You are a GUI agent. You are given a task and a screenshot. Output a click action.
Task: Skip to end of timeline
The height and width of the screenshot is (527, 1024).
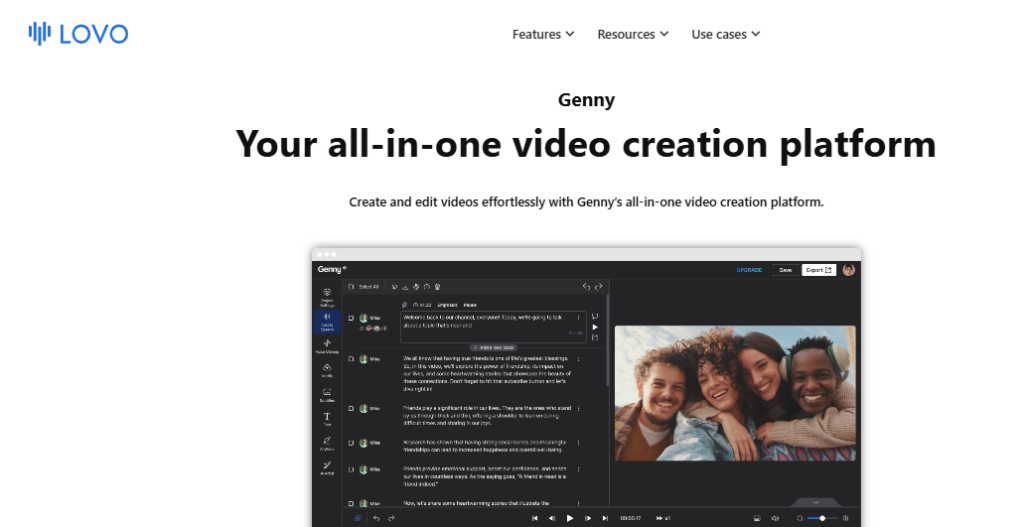[x=605, y=518]
